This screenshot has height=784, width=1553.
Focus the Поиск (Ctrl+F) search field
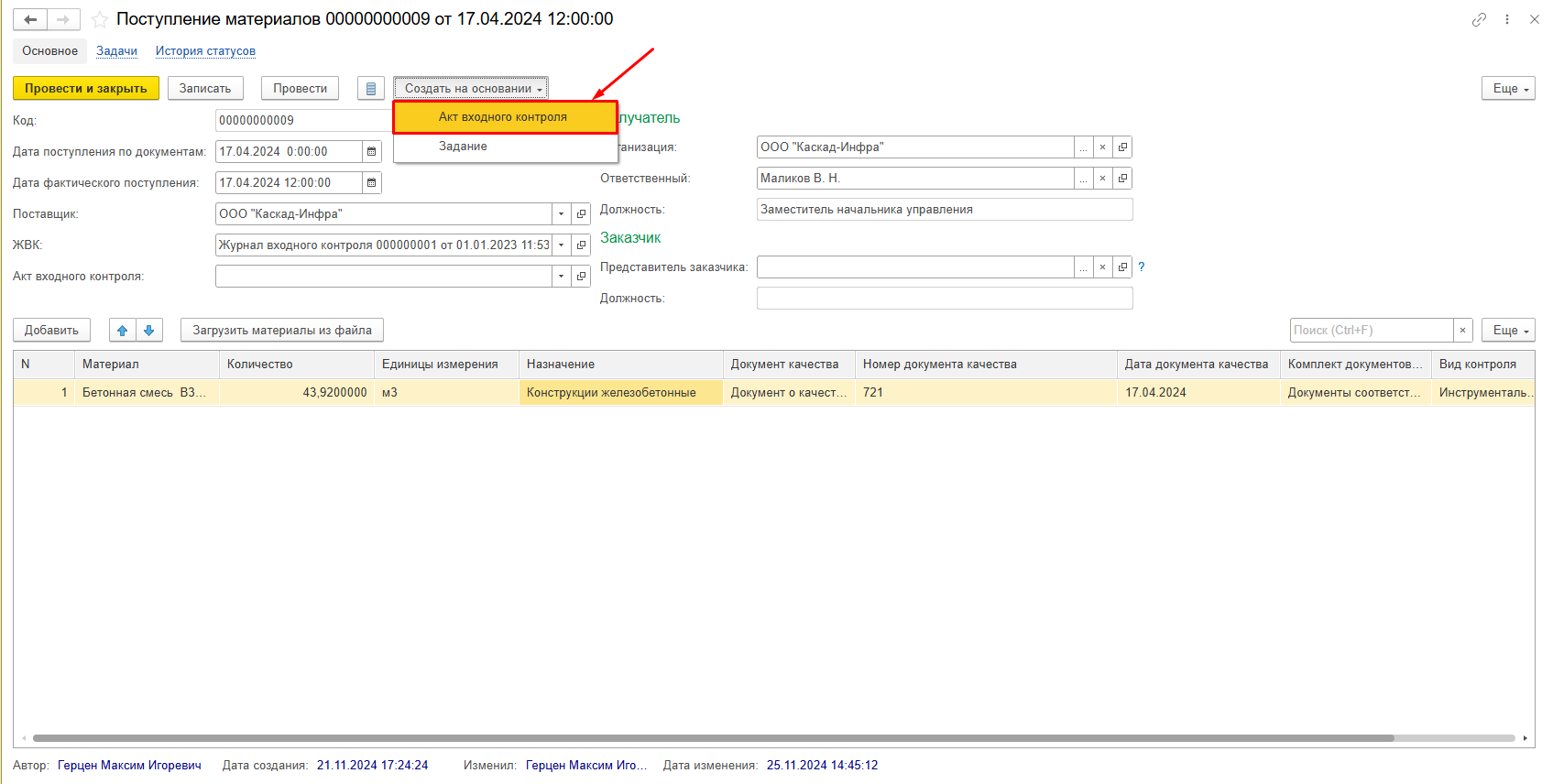(1371, 331)
